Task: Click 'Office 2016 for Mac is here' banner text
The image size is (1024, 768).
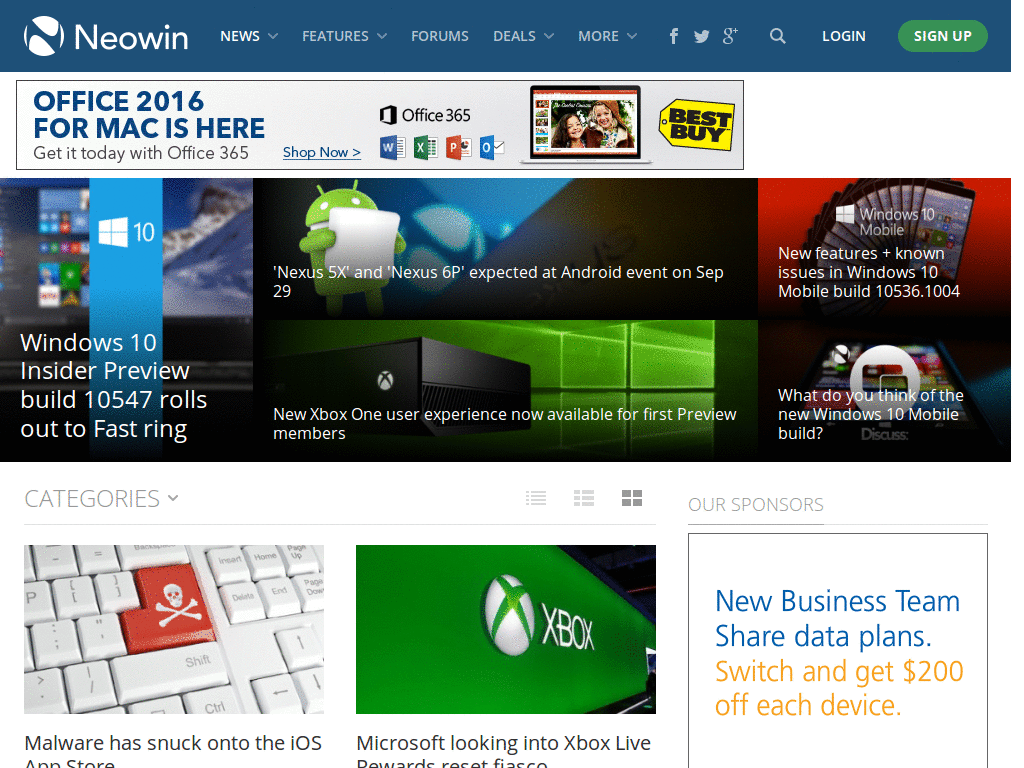Action: pyautogui.click(x=149, y=115)
